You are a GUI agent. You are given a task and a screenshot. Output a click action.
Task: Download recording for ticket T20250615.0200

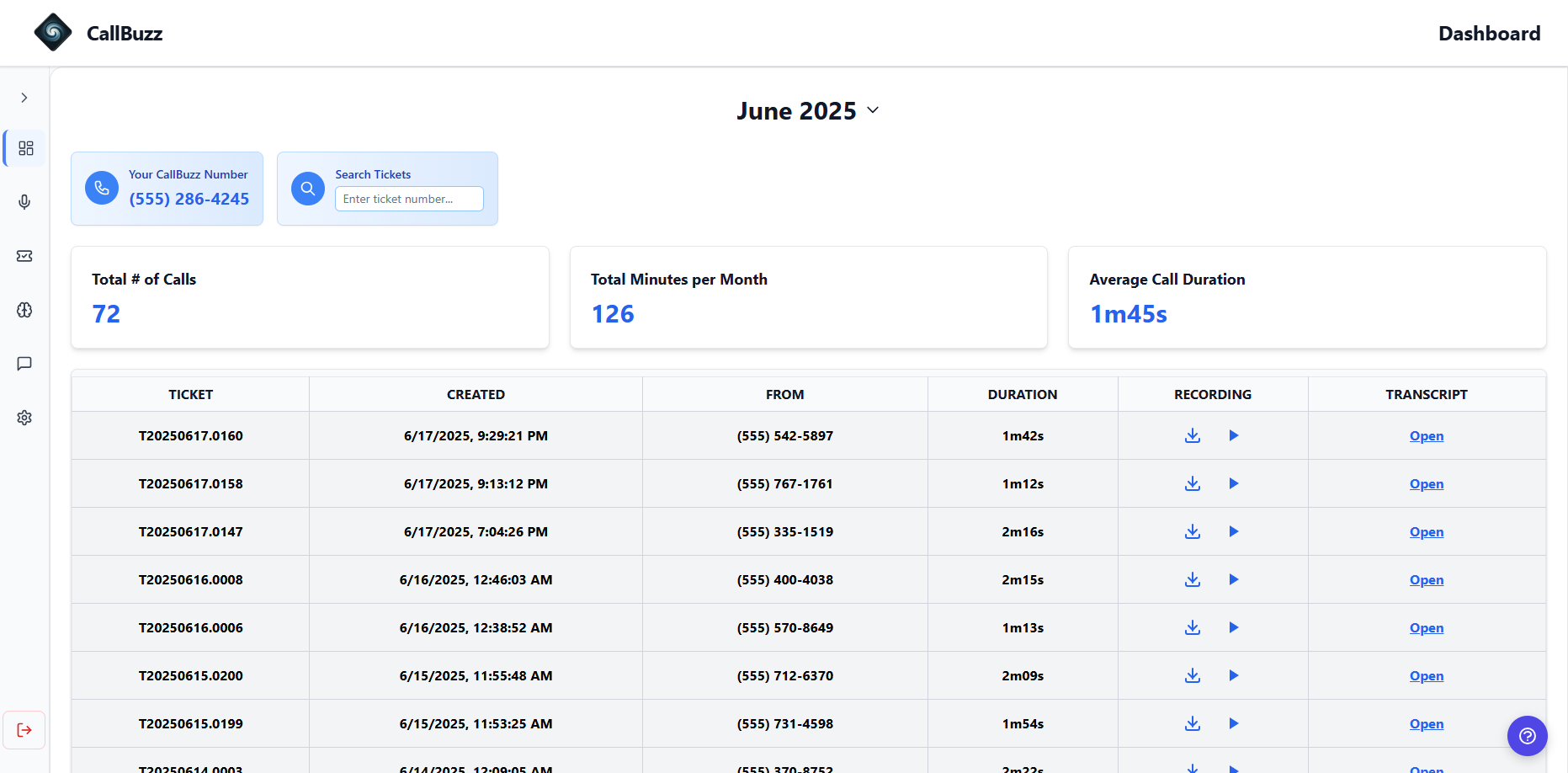pos(1192,675)
